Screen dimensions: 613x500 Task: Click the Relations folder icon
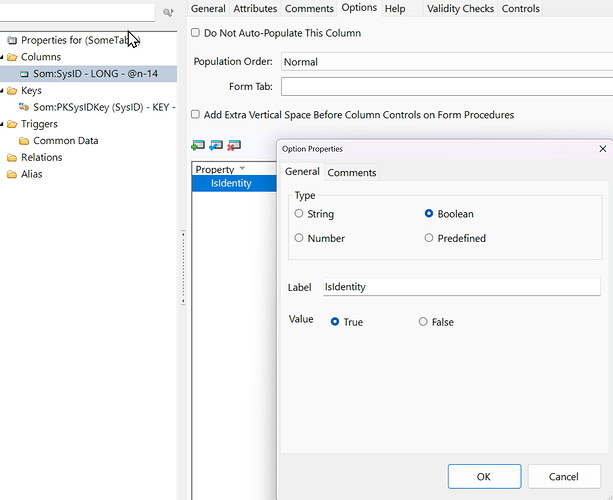point(12,157)
